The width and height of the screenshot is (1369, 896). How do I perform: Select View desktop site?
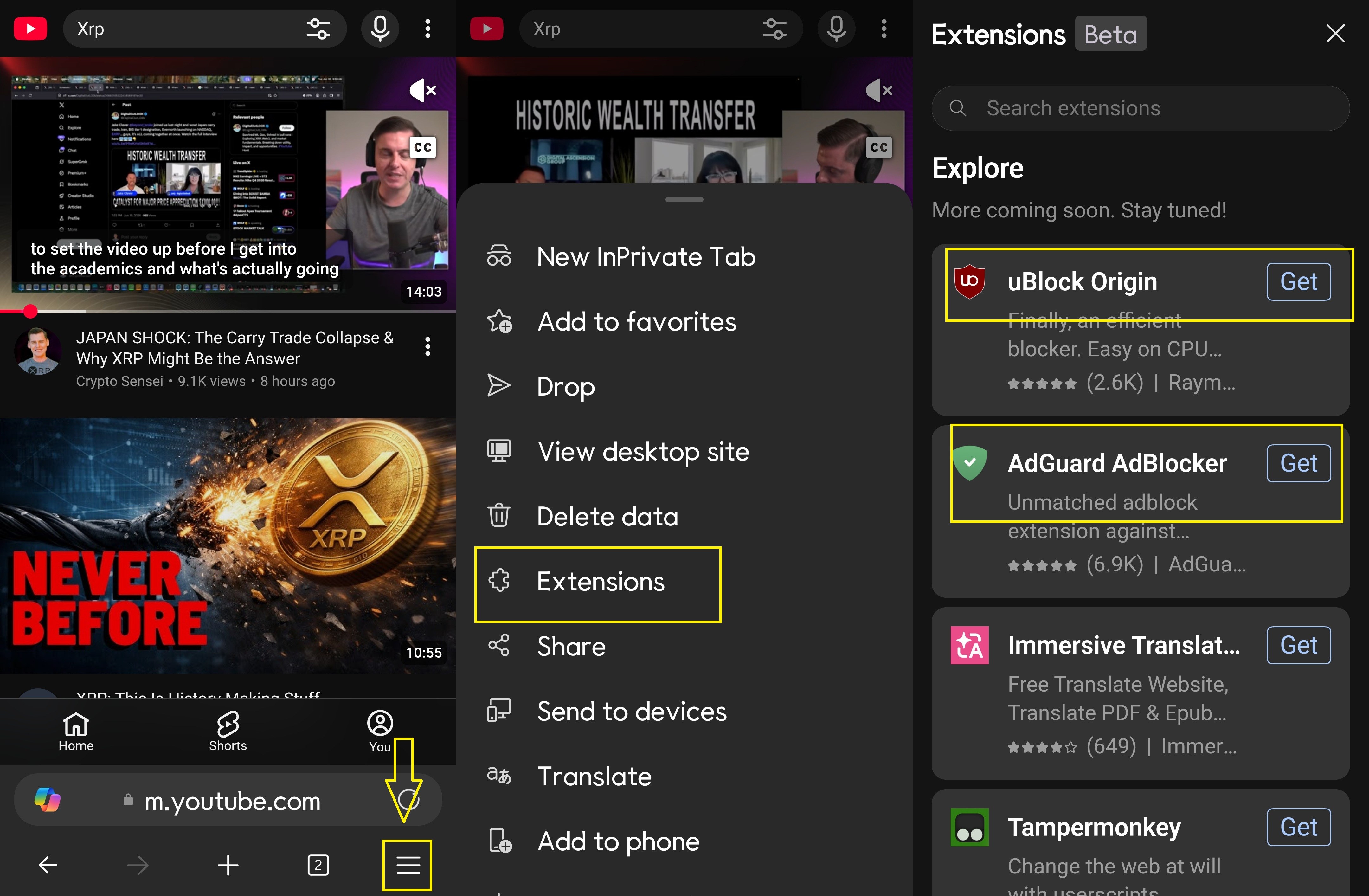coord(684,451)
